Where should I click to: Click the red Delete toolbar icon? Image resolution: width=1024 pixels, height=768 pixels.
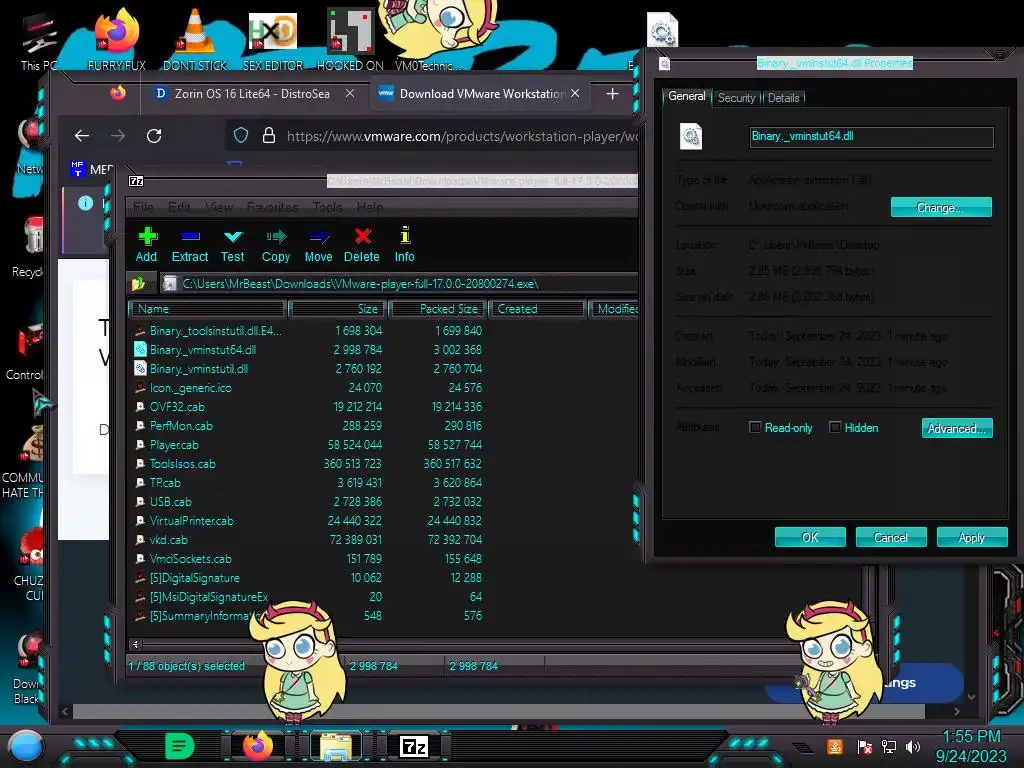[362, 245]
